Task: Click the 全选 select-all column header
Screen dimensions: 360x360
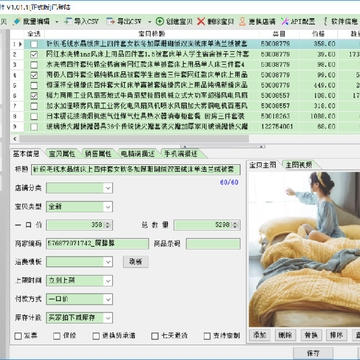Action: tap(34, 34)
